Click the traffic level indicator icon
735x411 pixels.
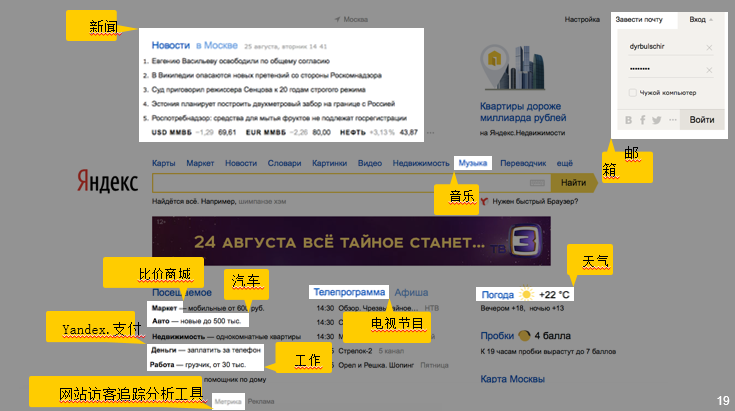[524, 336]
